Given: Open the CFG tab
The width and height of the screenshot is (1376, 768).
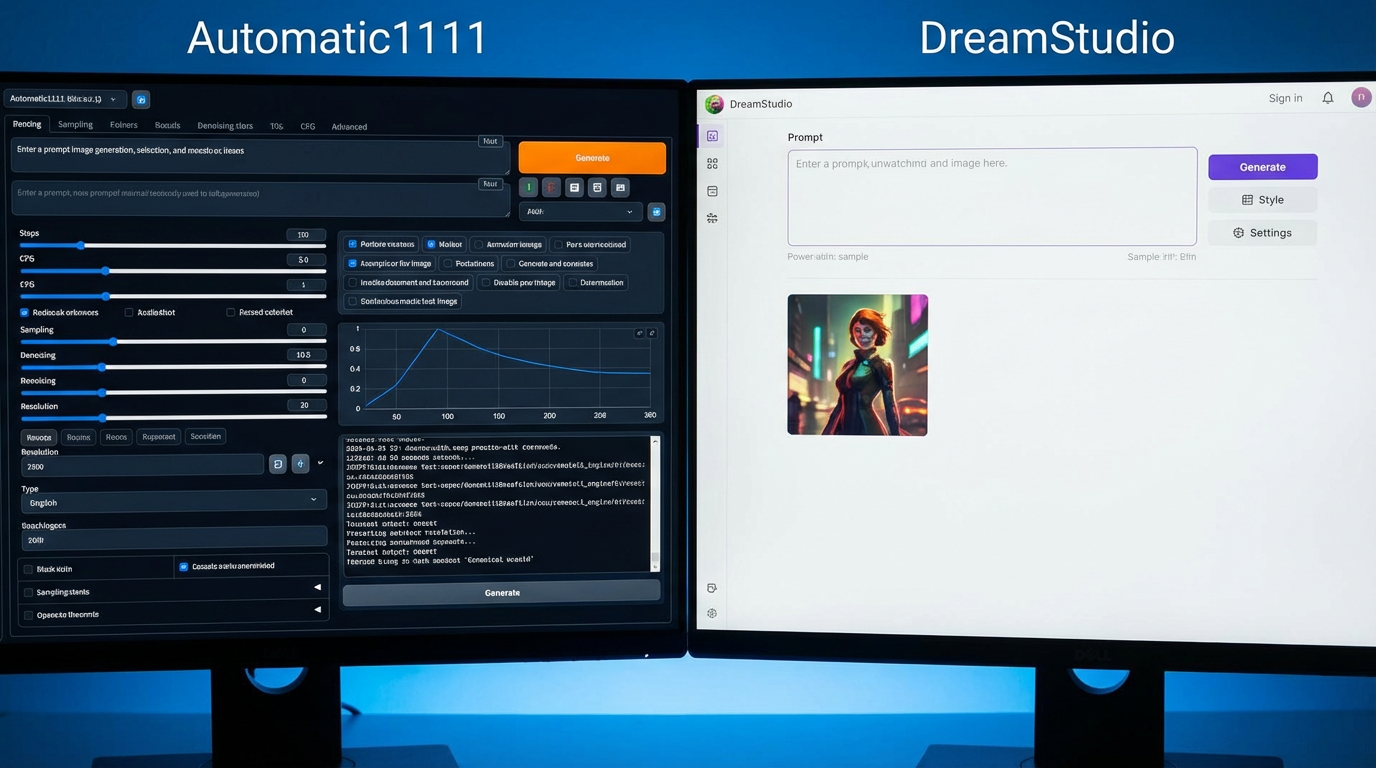Looking at the screenshot, I should 308,126.
